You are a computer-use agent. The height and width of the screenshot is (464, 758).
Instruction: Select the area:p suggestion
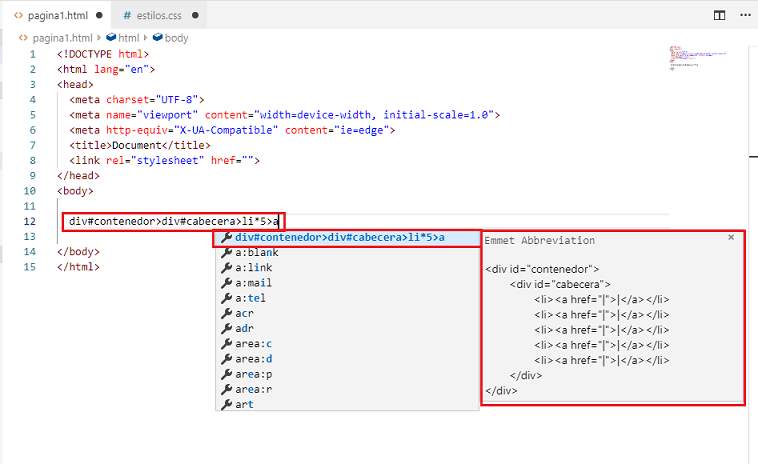tap(347, 374)
